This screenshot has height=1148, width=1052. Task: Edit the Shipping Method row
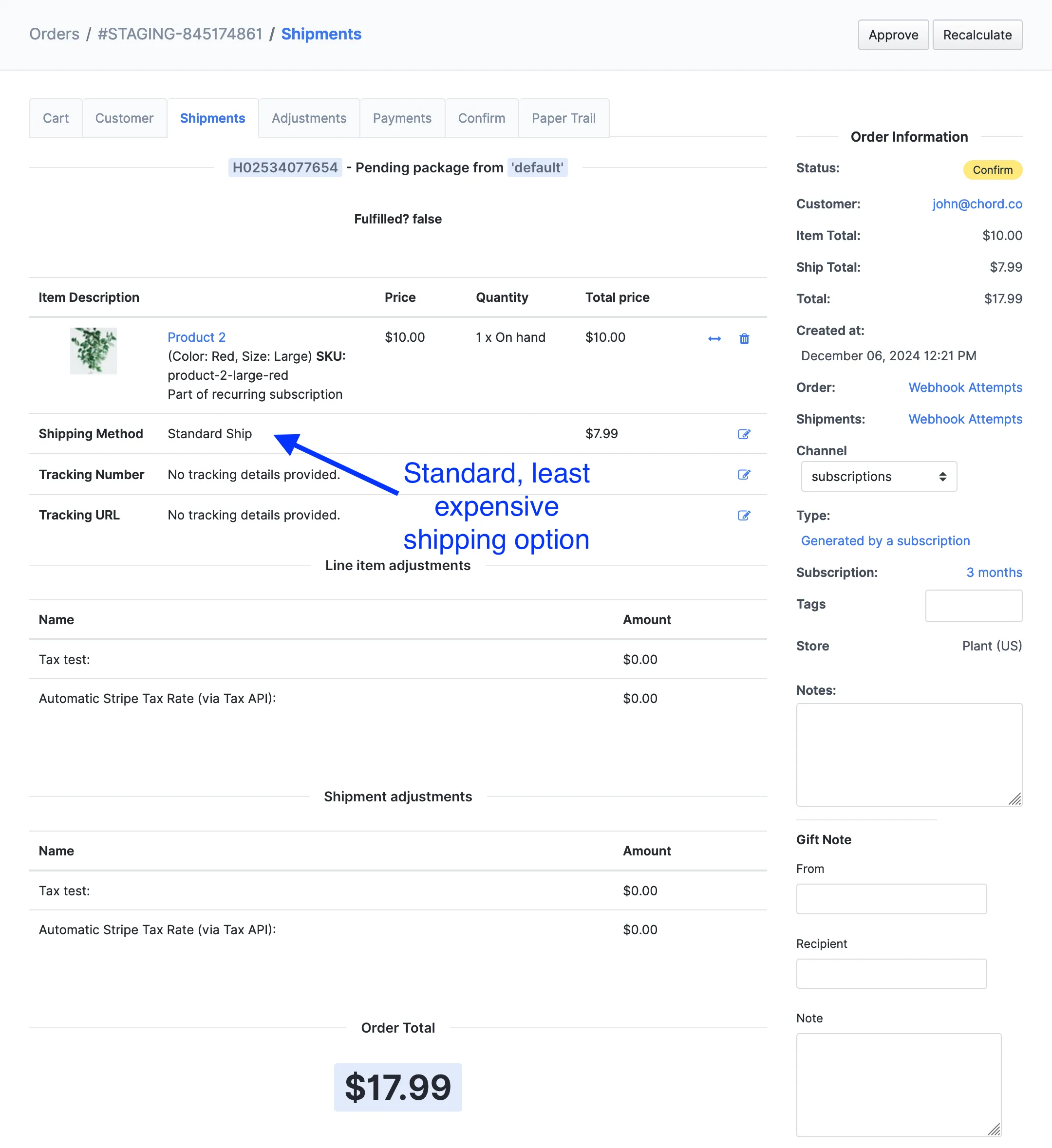[744, 434]
